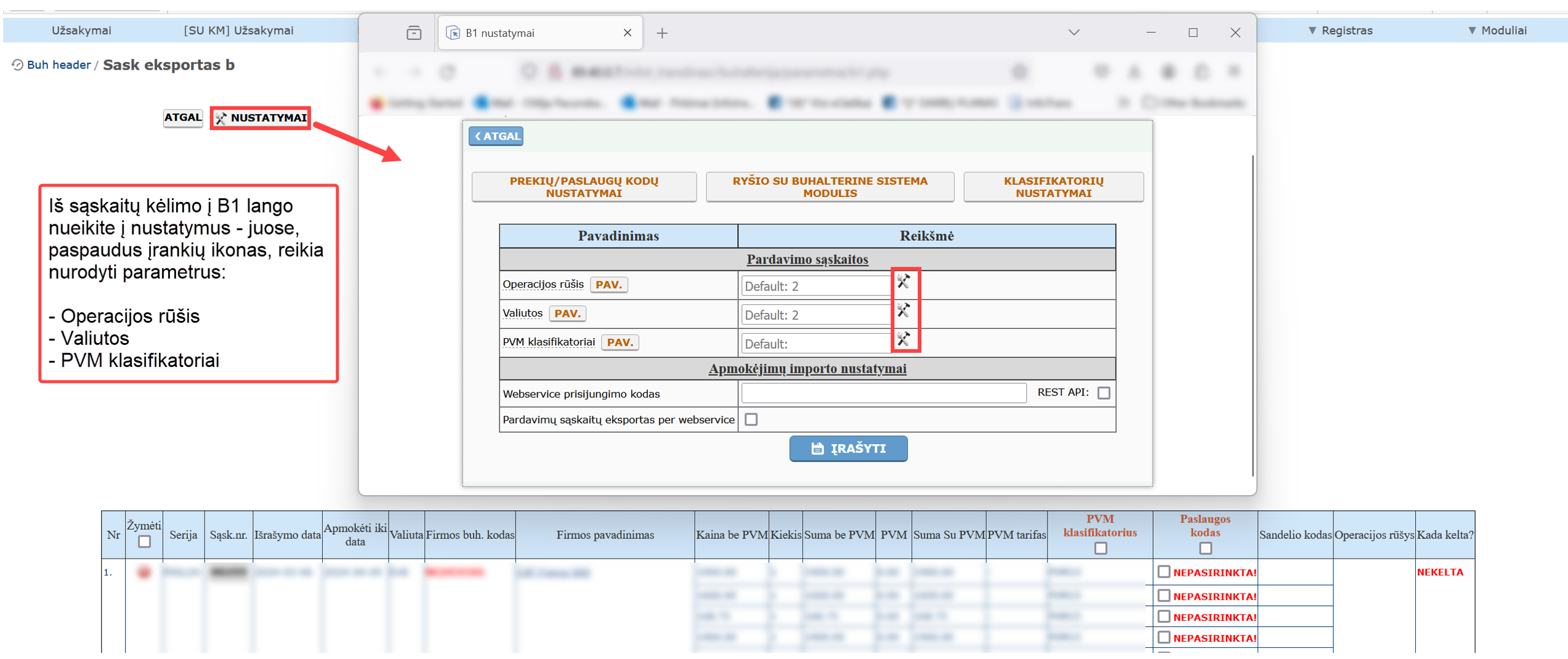Focus the Operacijos rūšis value field

tap(816, 286)
